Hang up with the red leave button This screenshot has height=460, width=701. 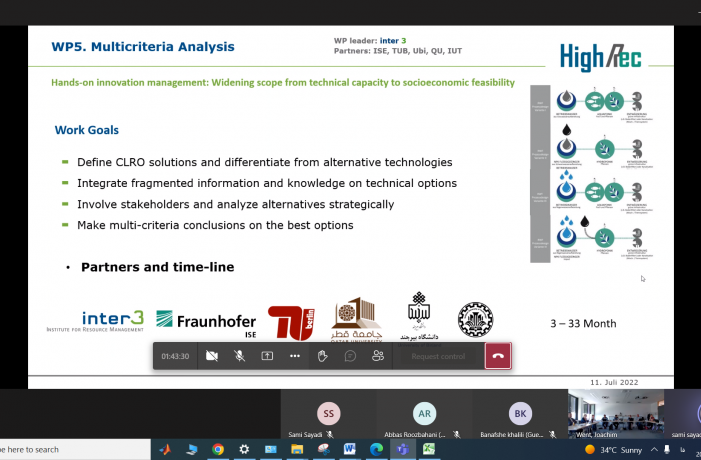click(498, 356)
